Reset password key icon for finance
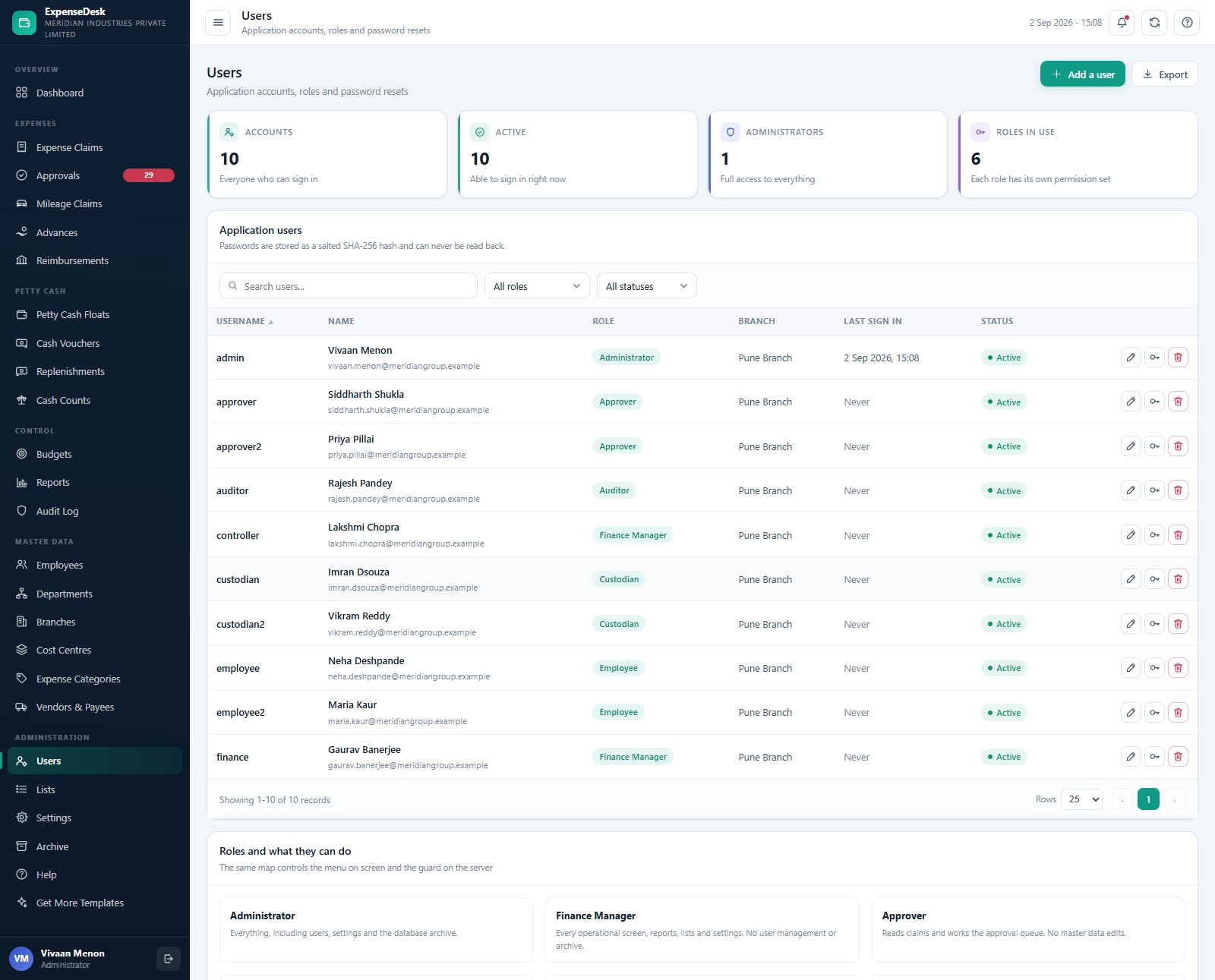Image resolution: width=1215 pixels, height=980 pixels. point(1154,757)
